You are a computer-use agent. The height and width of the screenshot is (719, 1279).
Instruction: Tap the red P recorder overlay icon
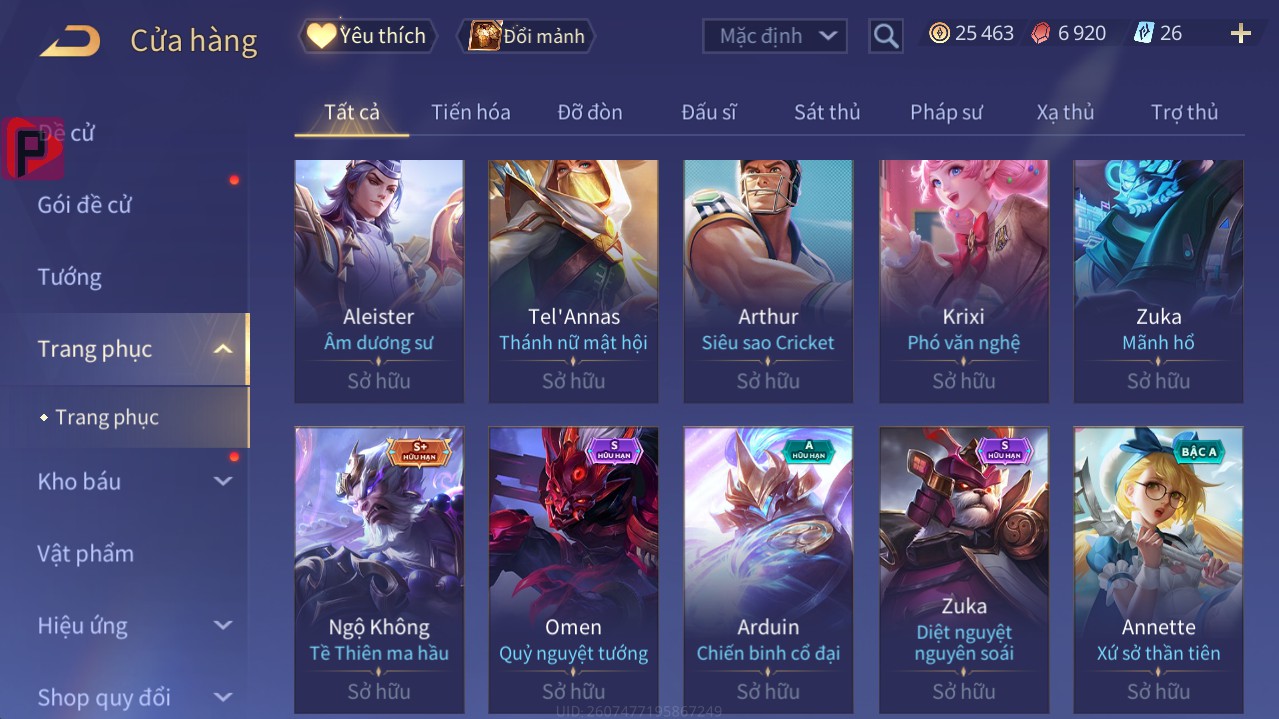tap(33, 149)
